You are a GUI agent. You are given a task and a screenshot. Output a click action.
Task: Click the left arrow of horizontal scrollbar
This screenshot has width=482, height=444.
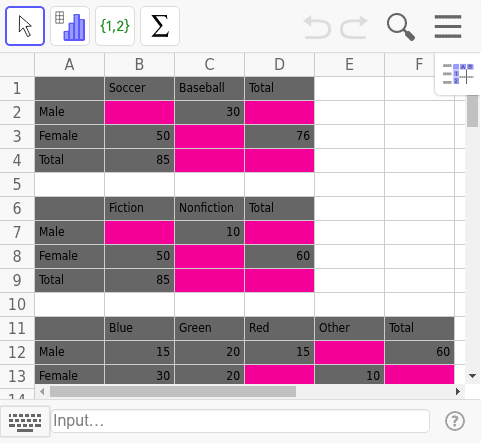[42, 391]
